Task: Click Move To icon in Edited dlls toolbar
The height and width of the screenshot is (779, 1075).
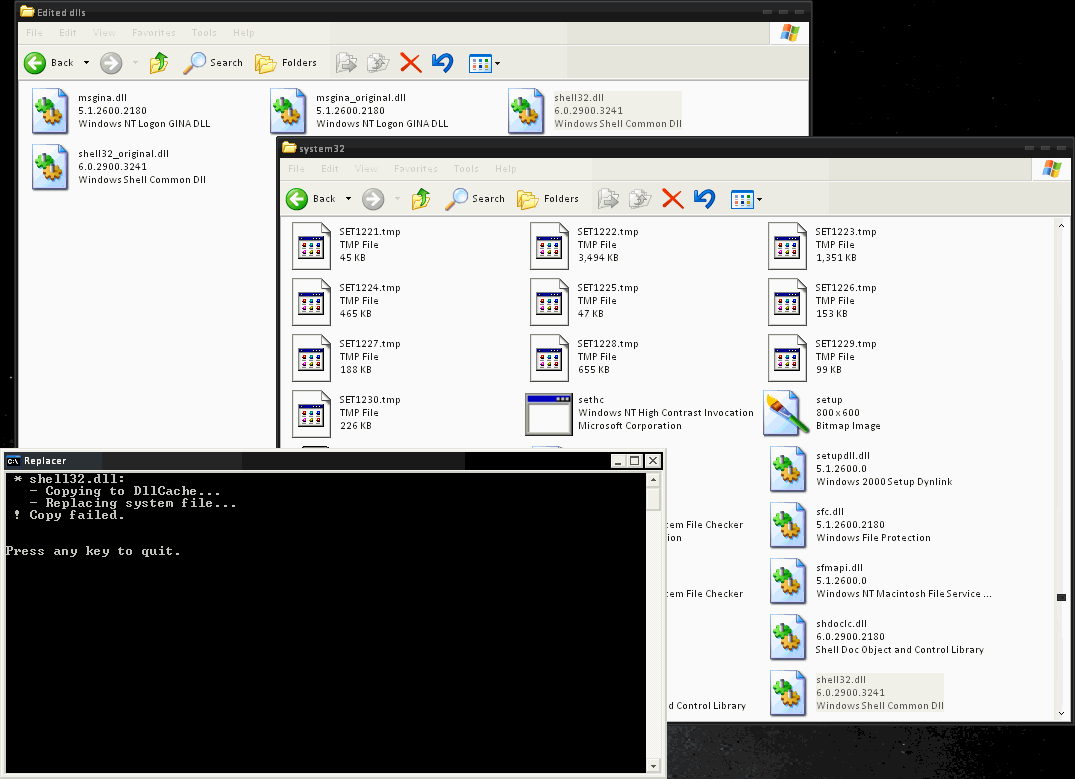Action: 346,63
